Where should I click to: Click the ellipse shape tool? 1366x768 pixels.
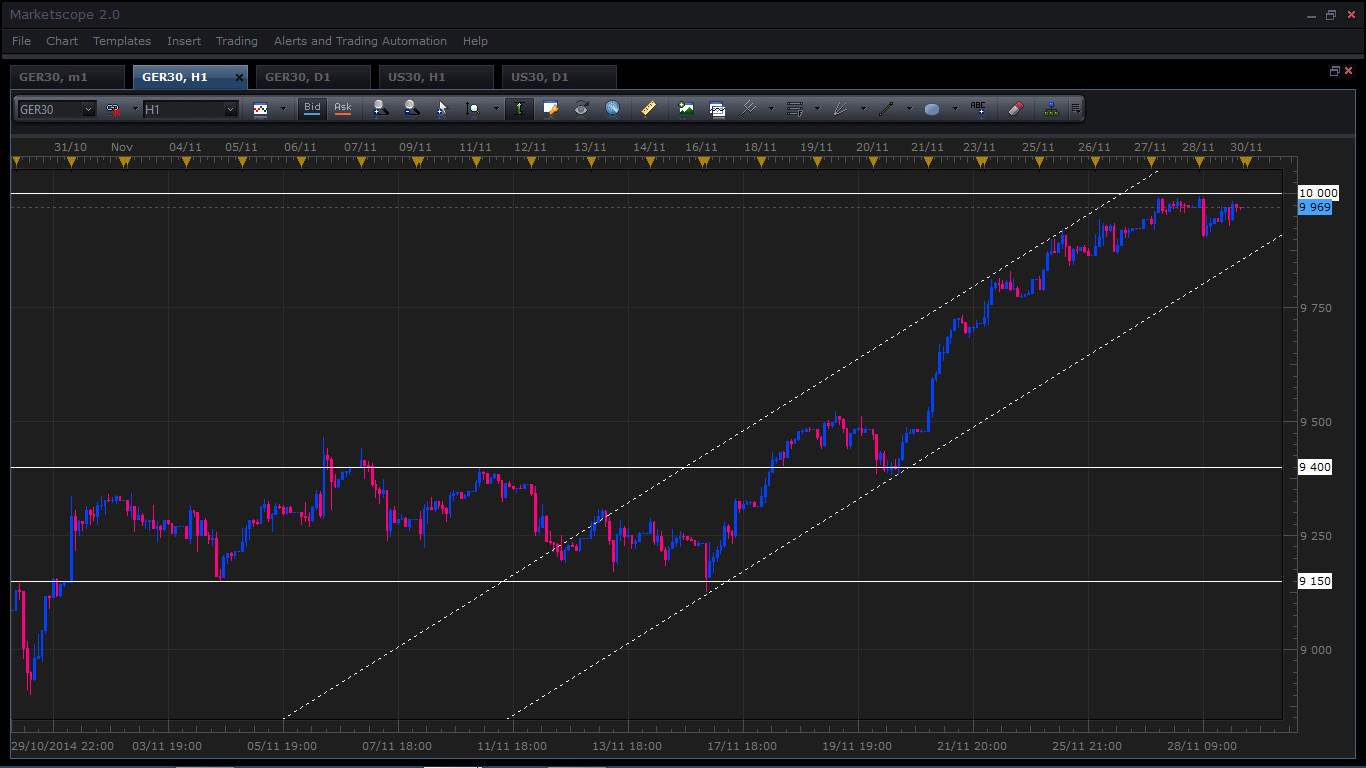[x=932, y=109]
